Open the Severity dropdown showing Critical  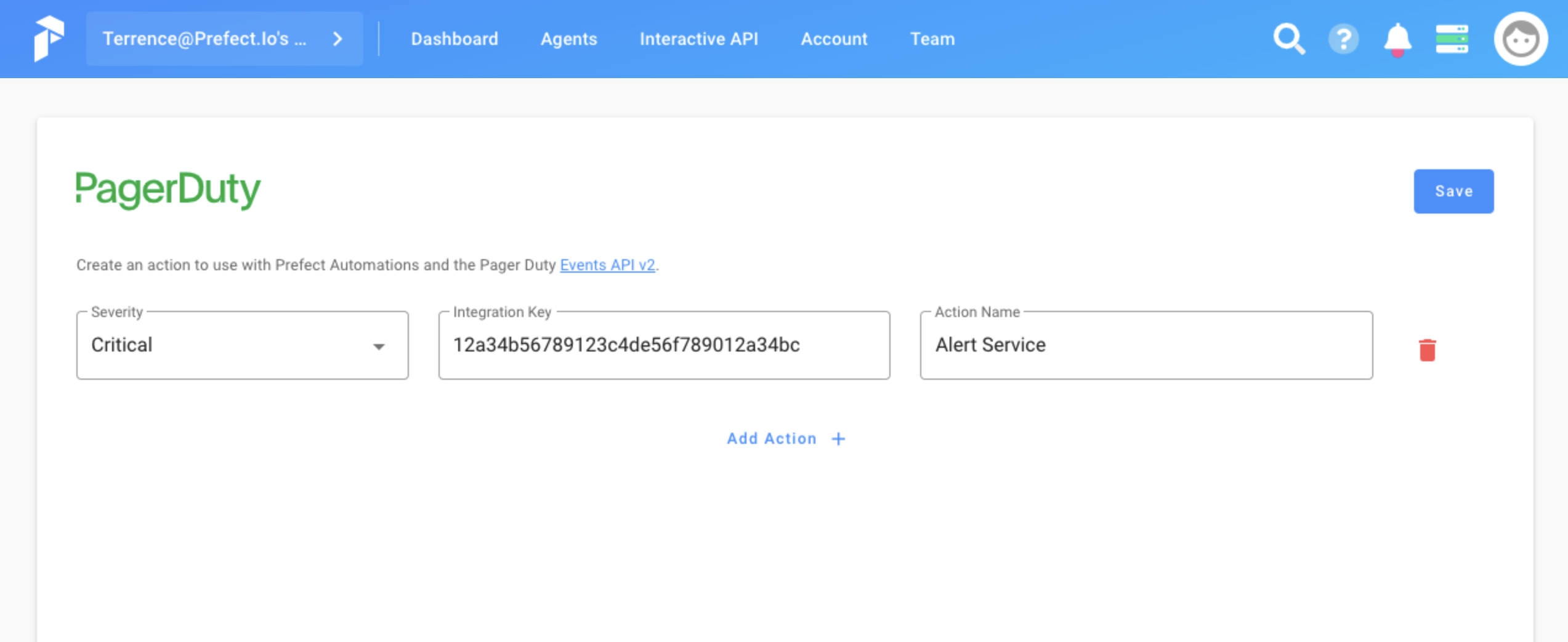tap(242, 345)
